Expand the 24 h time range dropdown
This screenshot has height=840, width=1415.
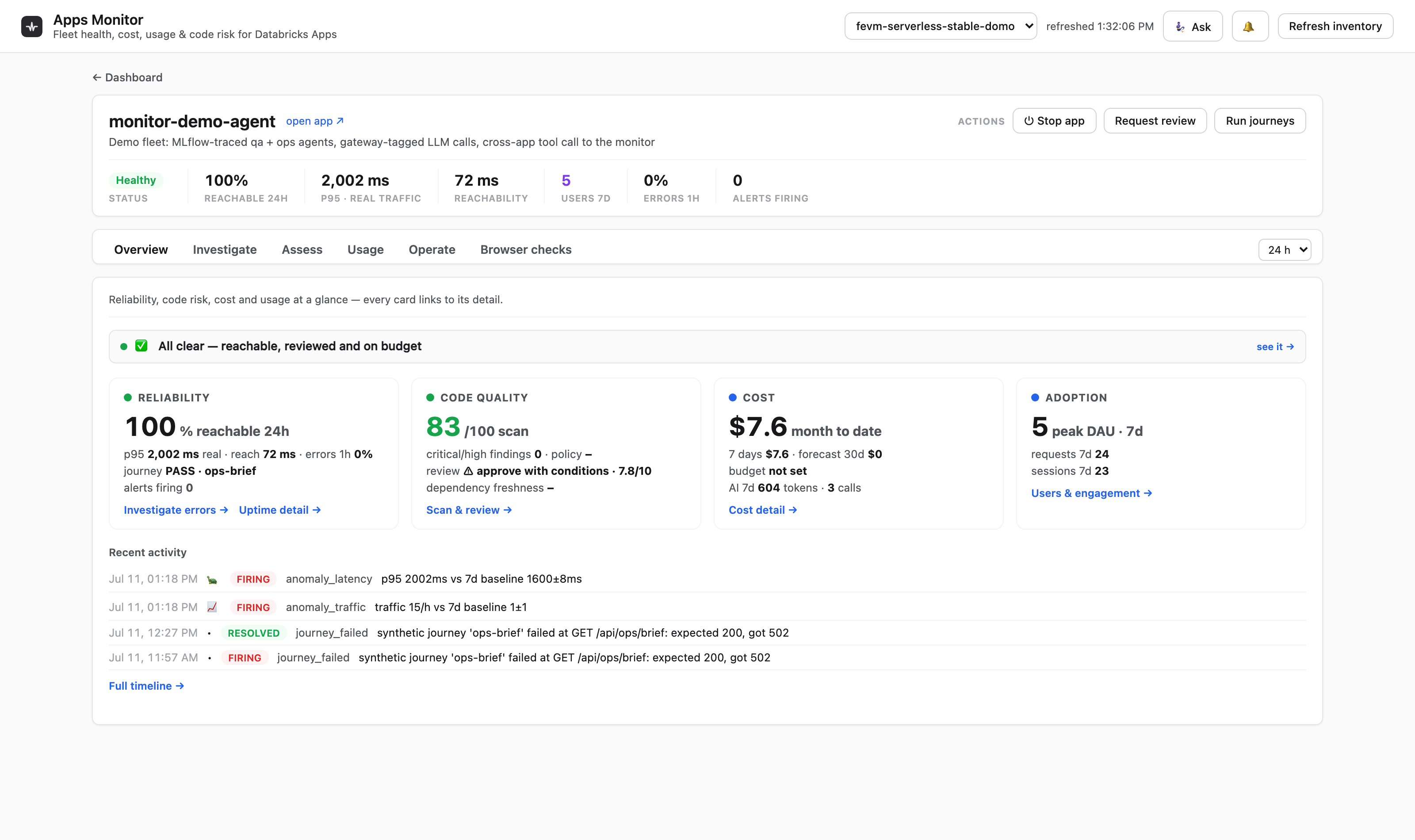pyautogui.click(x=1284, y=250)
